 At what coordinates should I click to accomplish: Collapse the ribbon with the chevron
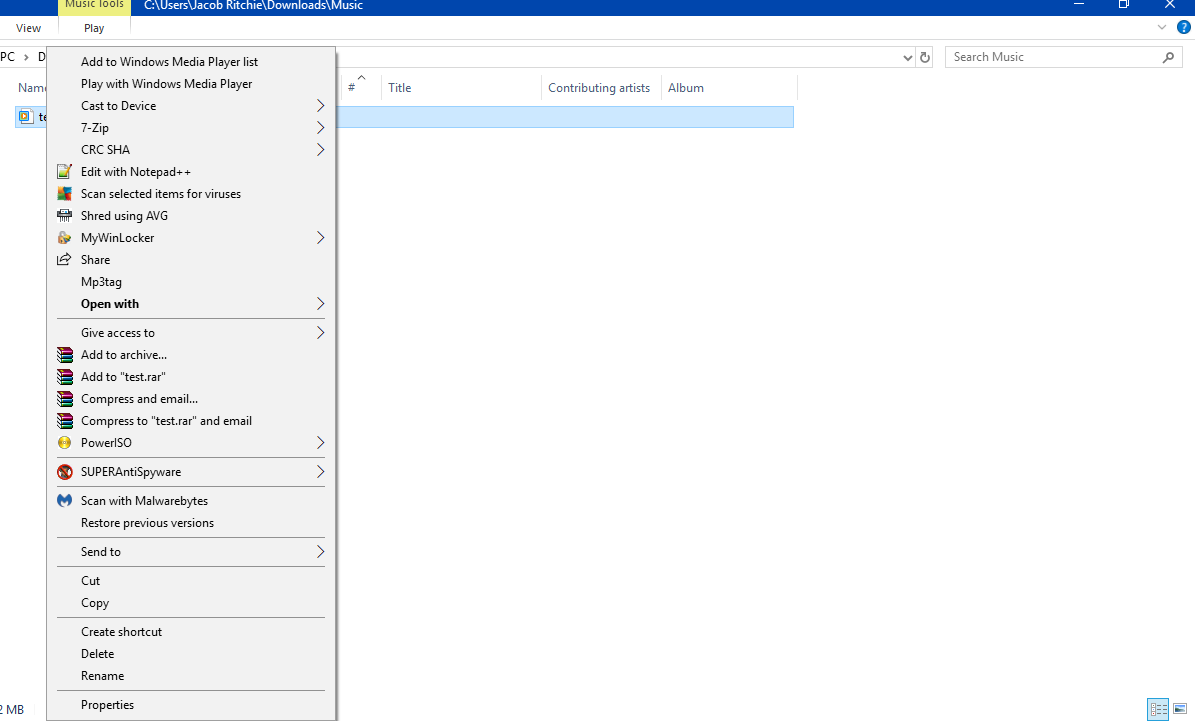1161,27
